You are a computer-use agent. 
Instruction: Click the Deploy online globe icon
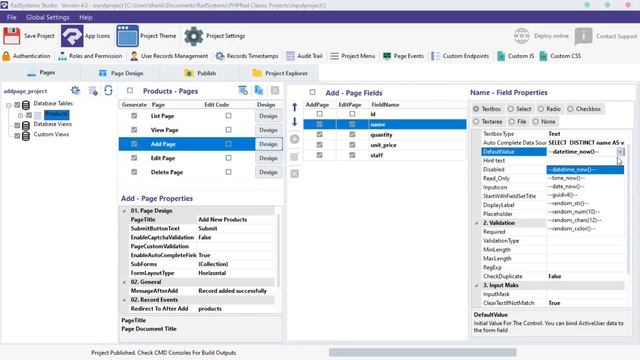522,36
